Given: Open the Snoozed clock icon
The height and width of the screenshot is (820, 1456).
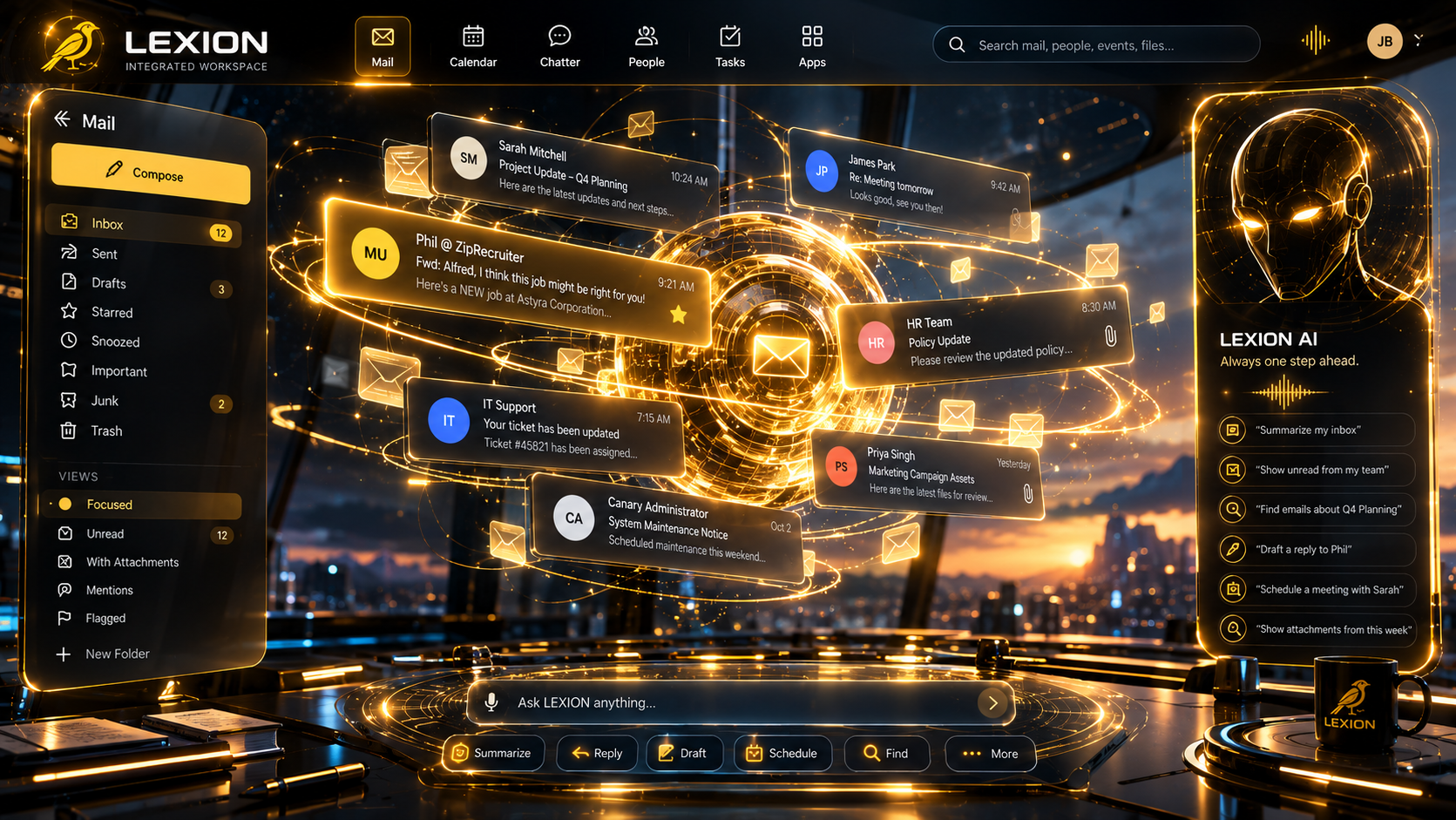Looking at the screenshot, I should [x=69, y=341].
